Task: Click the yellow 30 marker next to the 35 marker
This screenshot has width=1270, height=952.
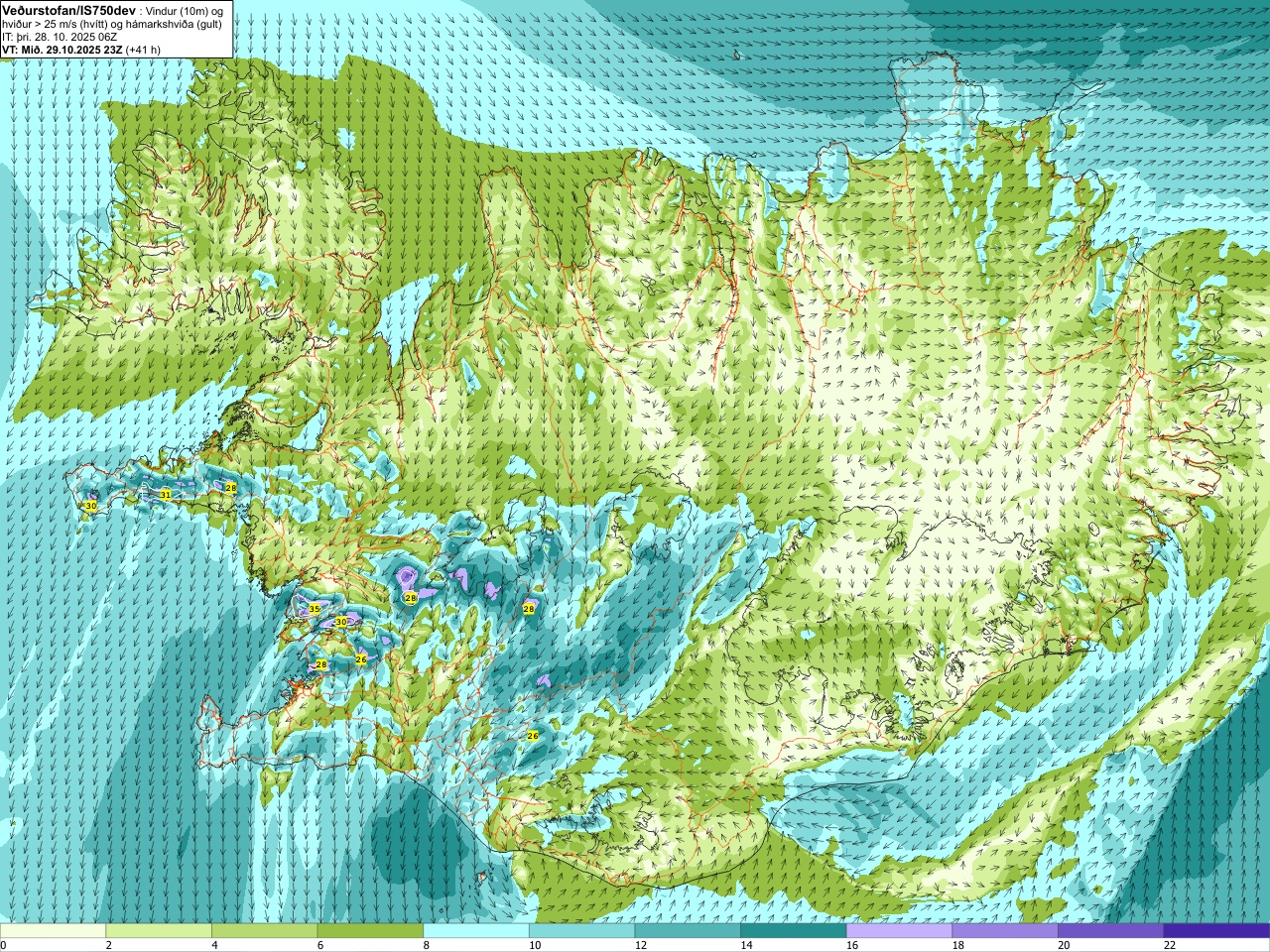Action: click(x=341, y=622)
